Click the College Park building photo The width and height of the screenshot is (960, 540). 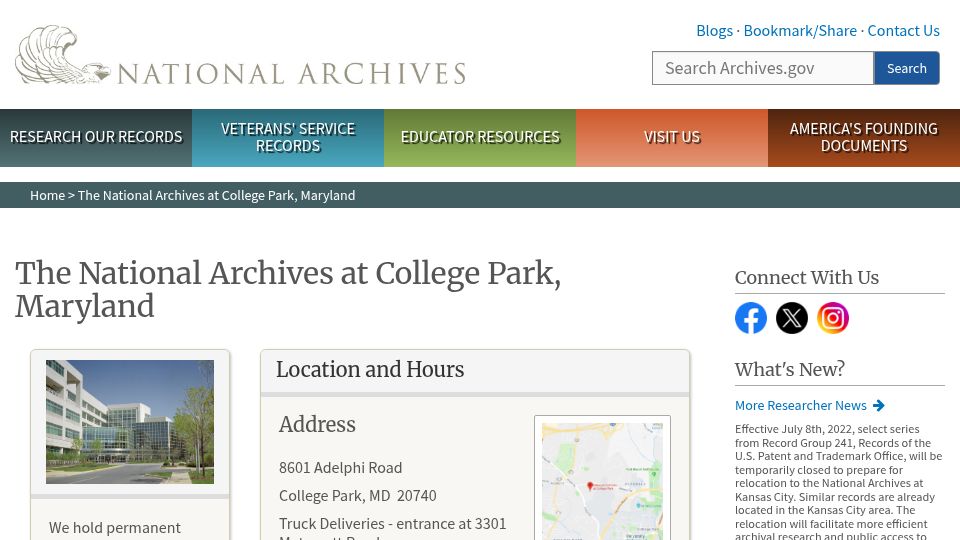point(130,422)
